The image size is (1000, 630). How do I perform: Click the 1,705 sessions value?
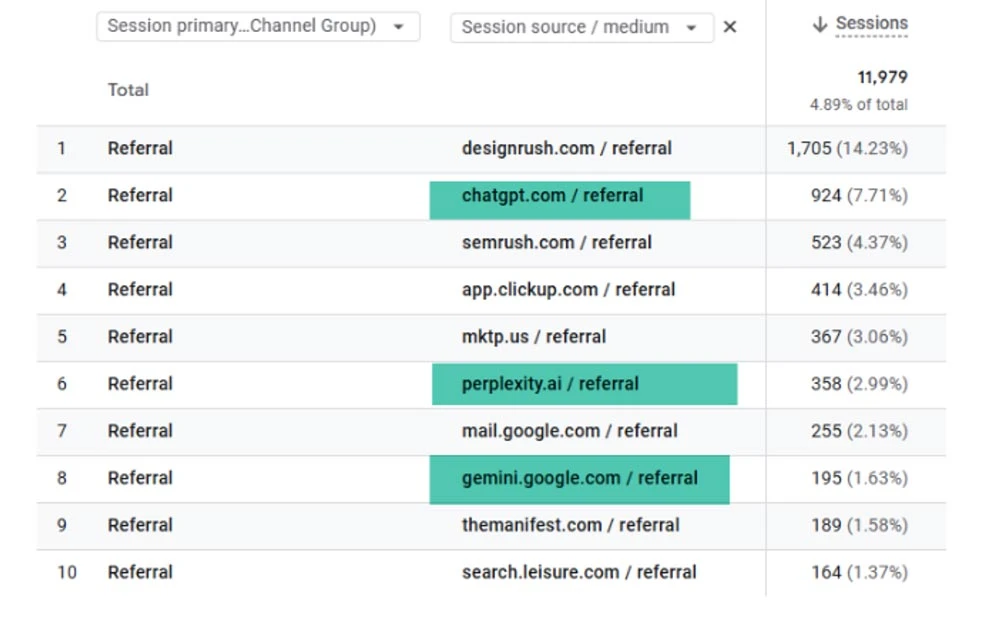click(x=809, y=148)
